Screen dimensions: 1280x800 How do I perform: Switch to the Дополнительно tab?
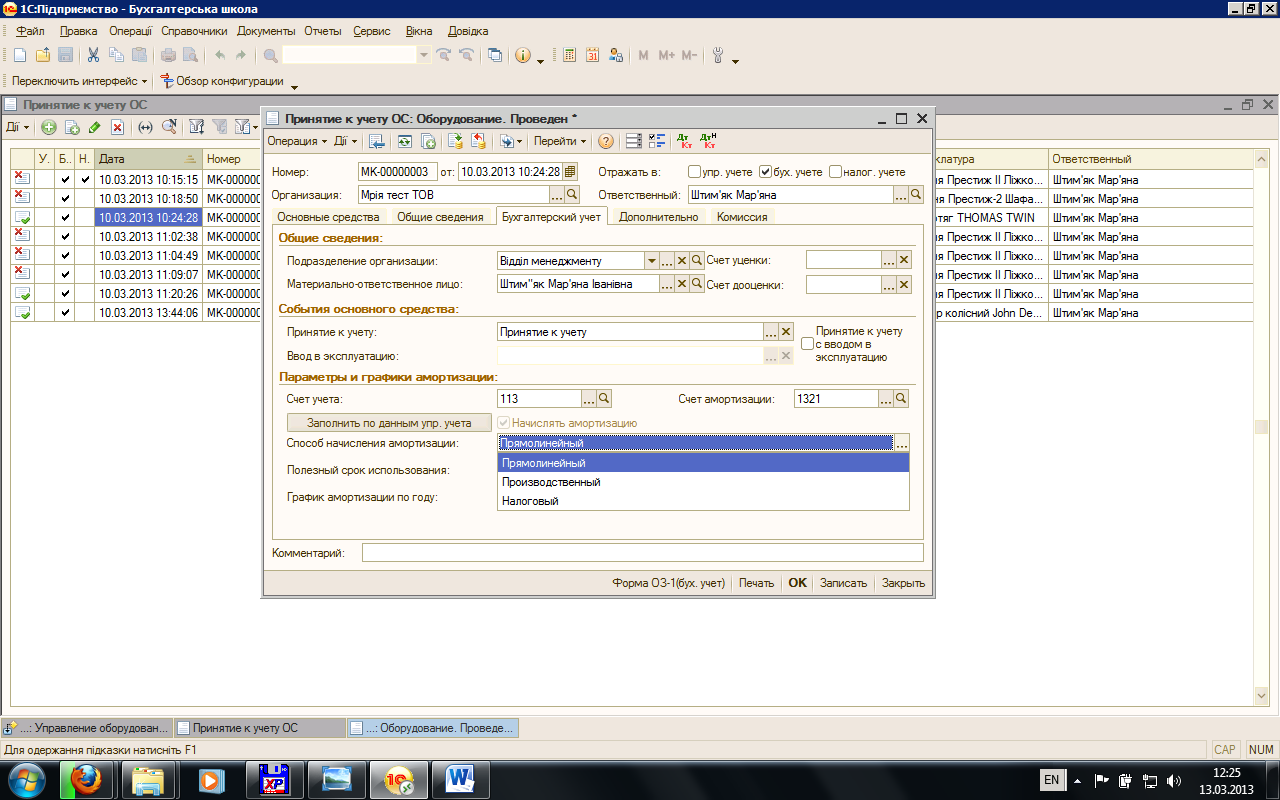659,216
